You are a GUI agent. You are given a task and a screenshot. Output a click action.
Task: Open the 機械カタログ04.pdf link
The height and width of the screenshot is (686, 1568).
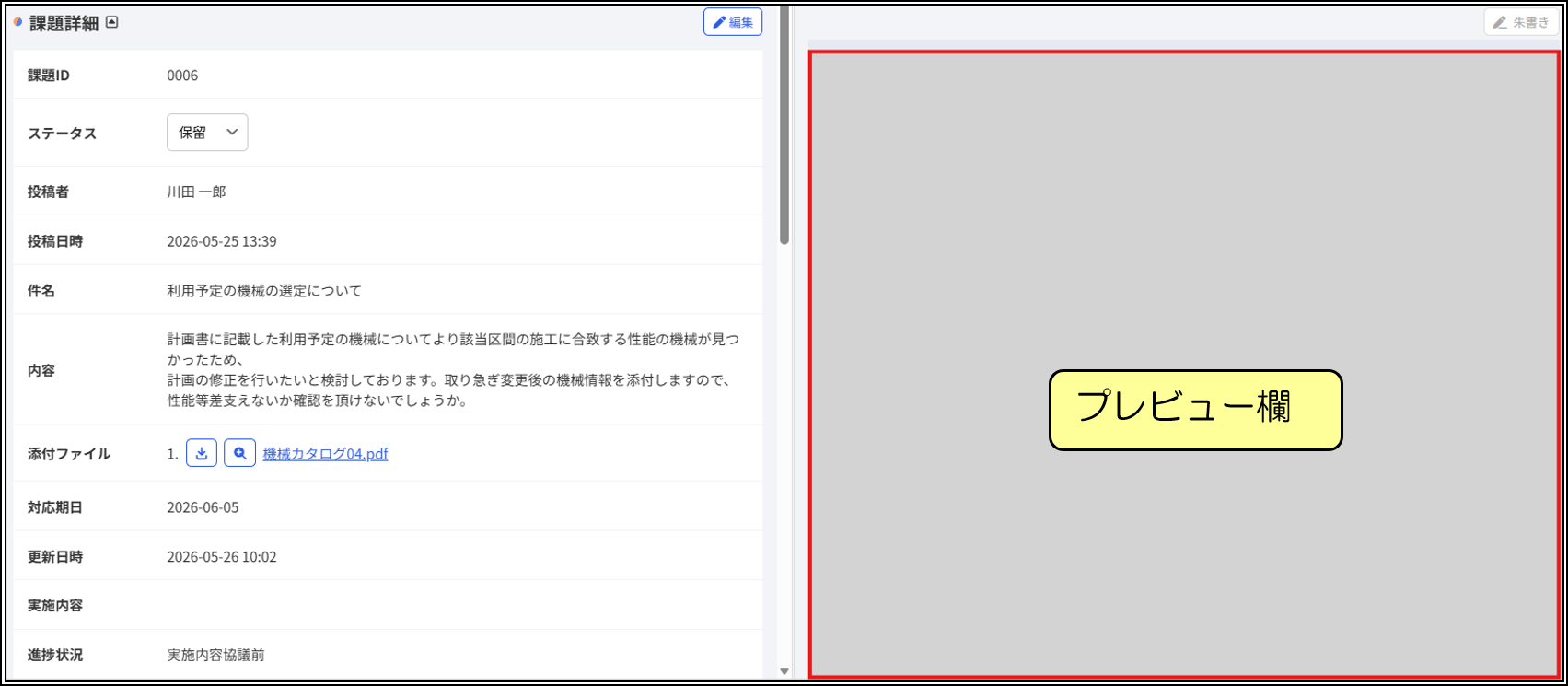(325, 454)
